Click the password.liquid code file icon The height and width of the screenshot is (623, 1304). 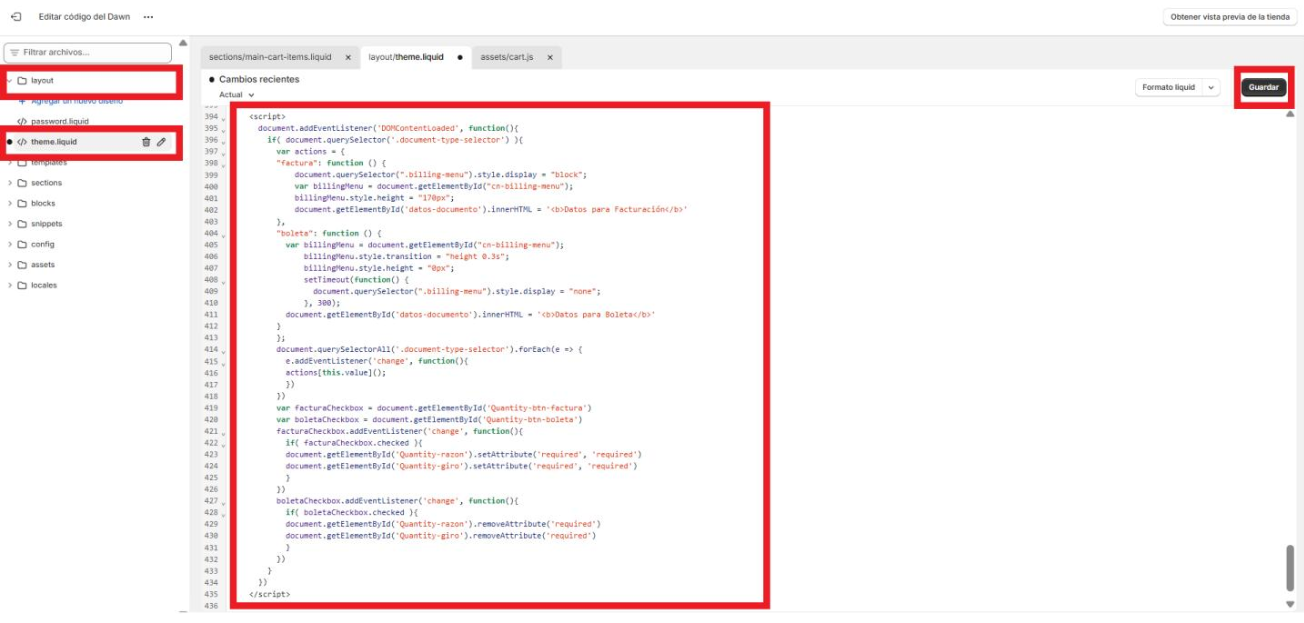click(22, 121)
